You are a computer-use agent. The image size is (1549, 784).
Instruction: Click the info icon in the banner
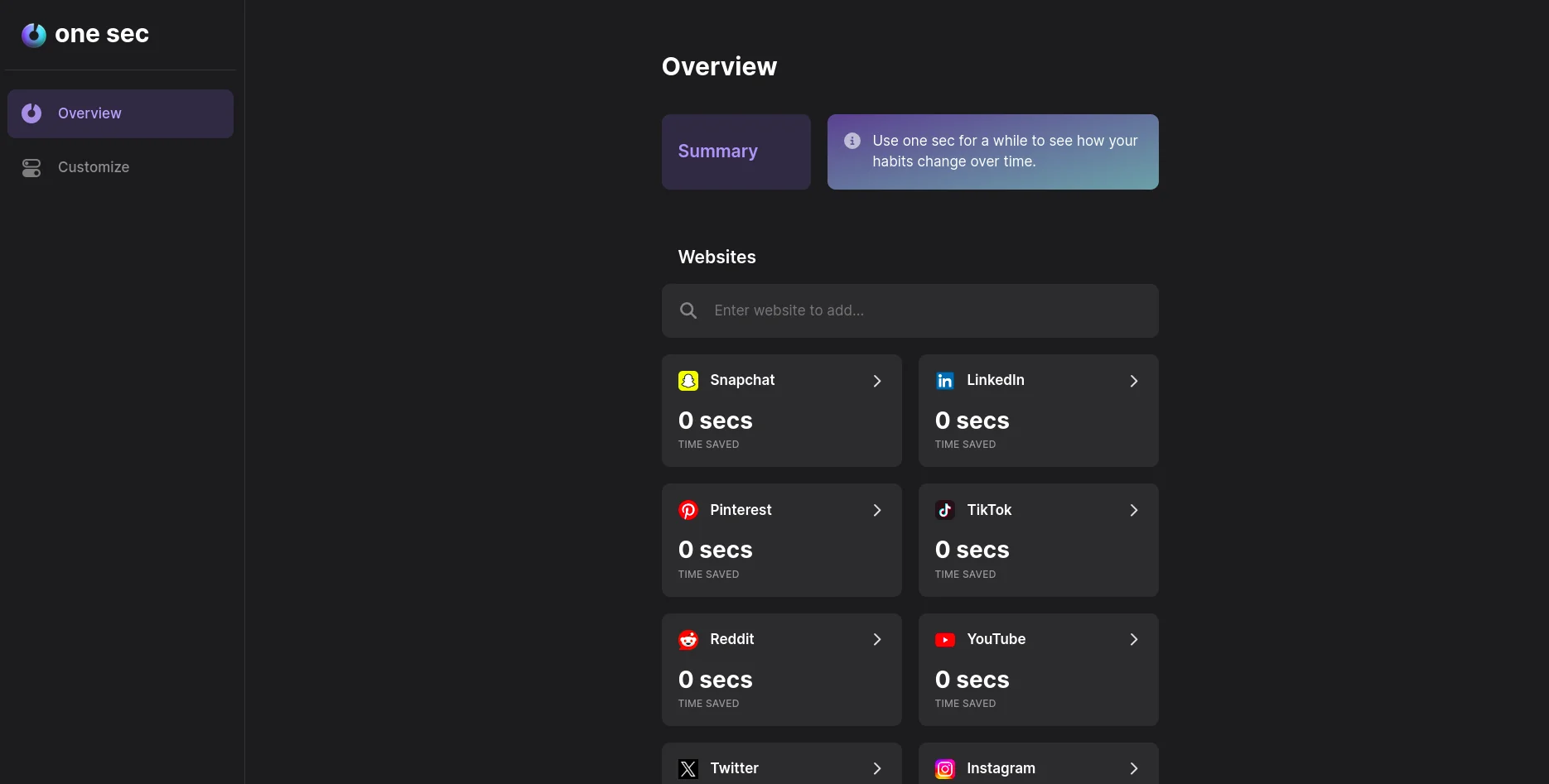coord(852,141)
